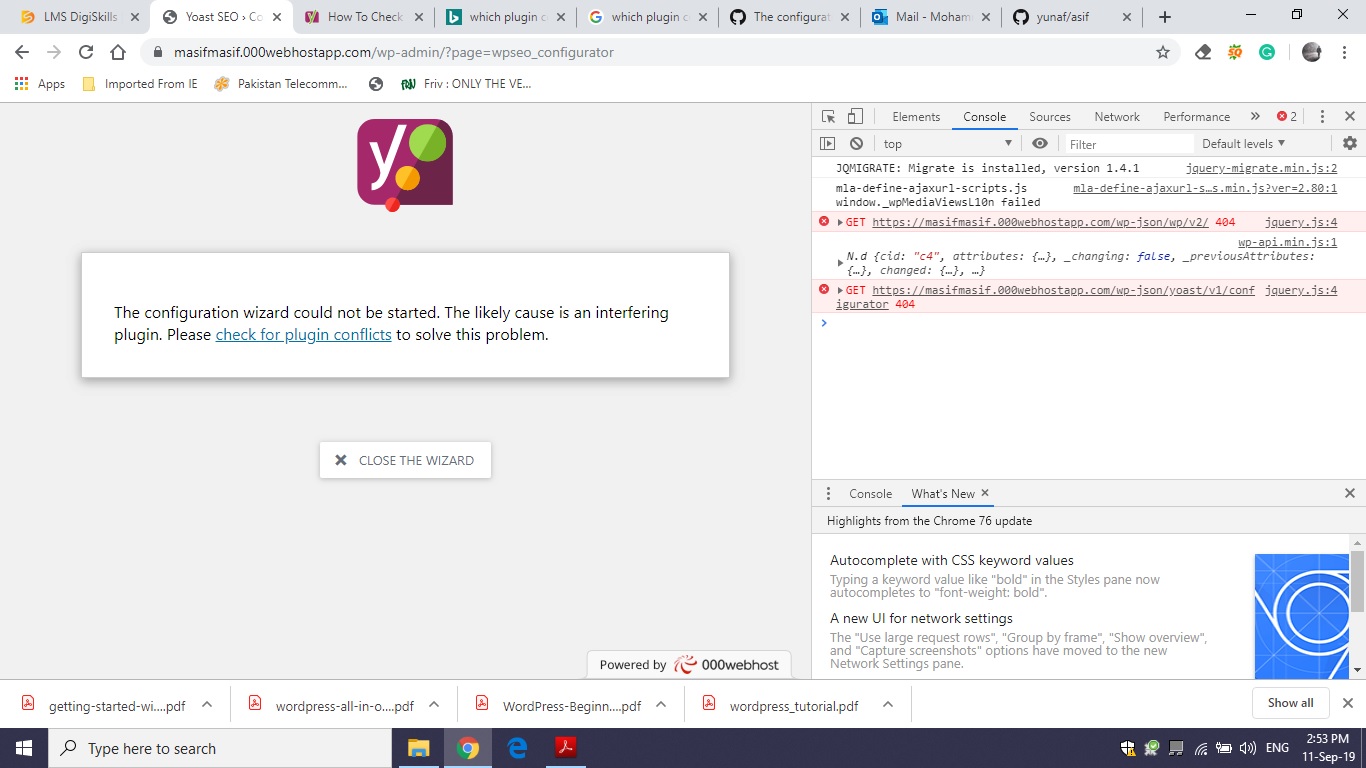Go back with the browser back arrow
Image resolution: width=1366 pixels, height=768 pixels.
(x=22, y=52)
